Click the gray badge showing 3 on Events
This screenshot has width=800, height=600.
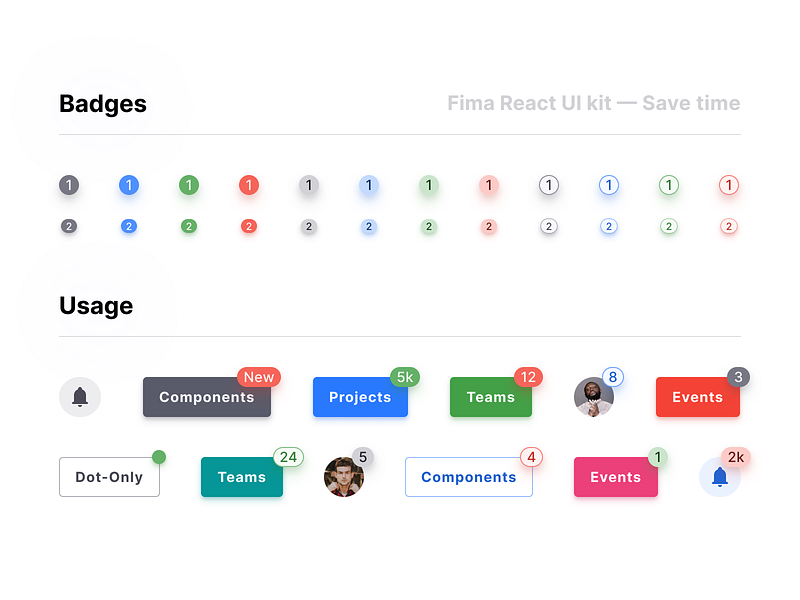coord(738,377)
